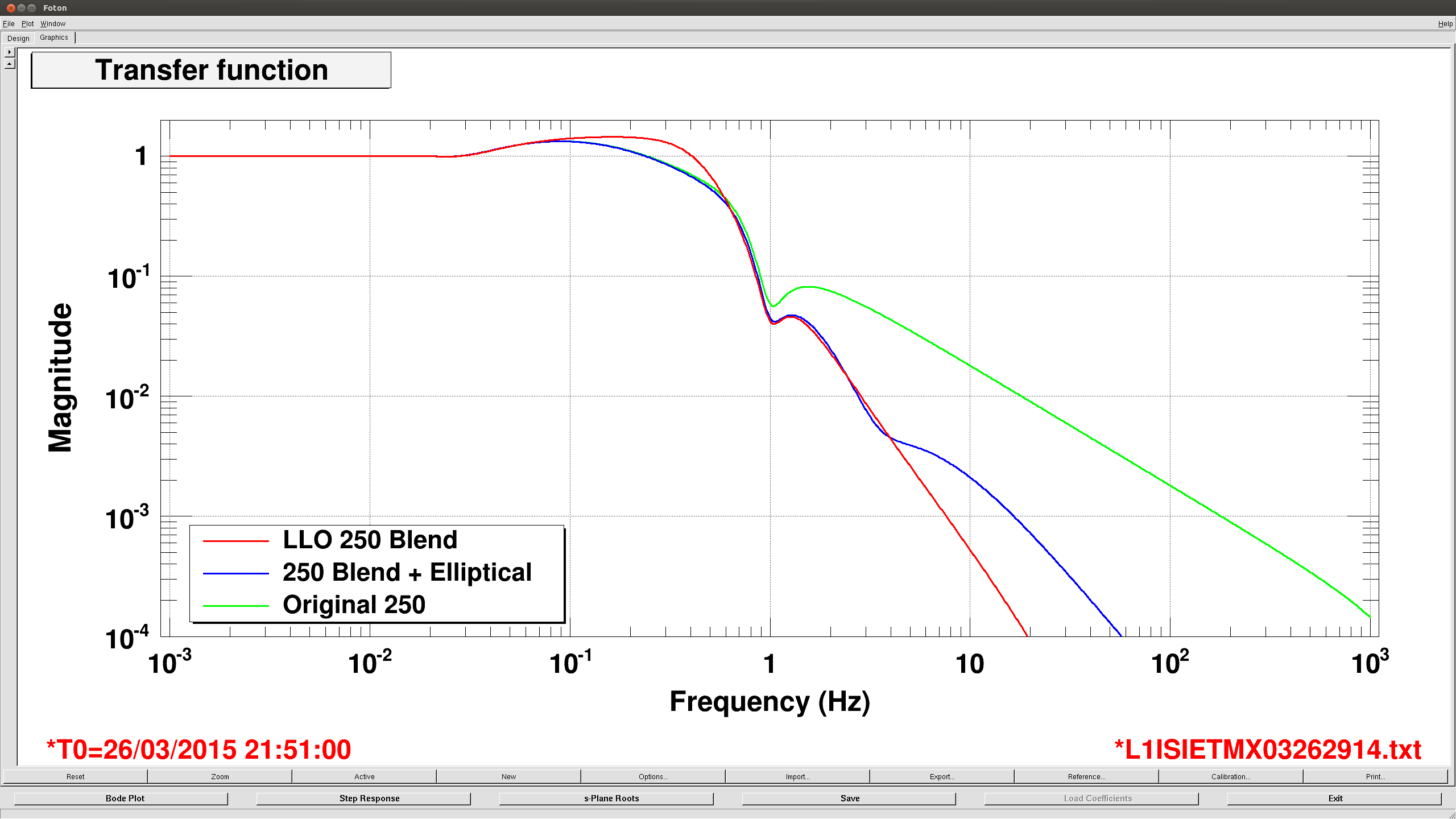Select the Graphics tab
The width and height of the screenshot is (1456, 819).
pyautogui.click(x=54, y=38)
